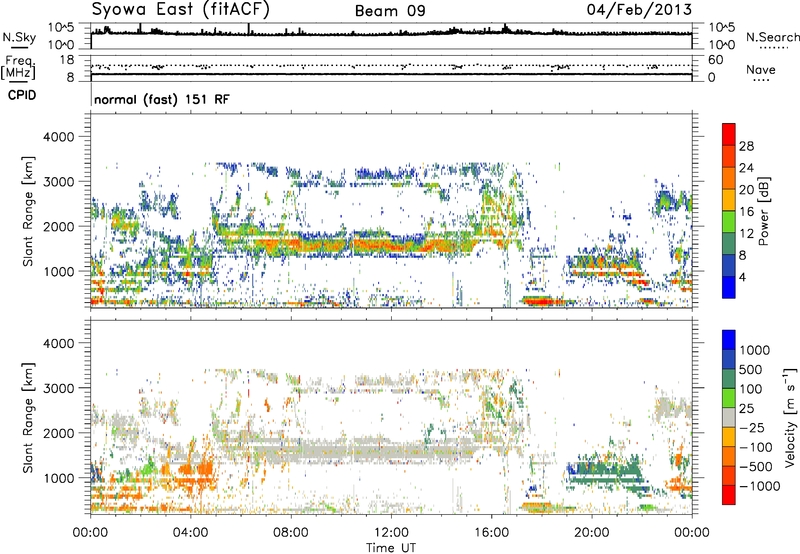Pick the dark green 8–12 dB Power segment
Screen dimensions: 800x554
tap(729, 243)
